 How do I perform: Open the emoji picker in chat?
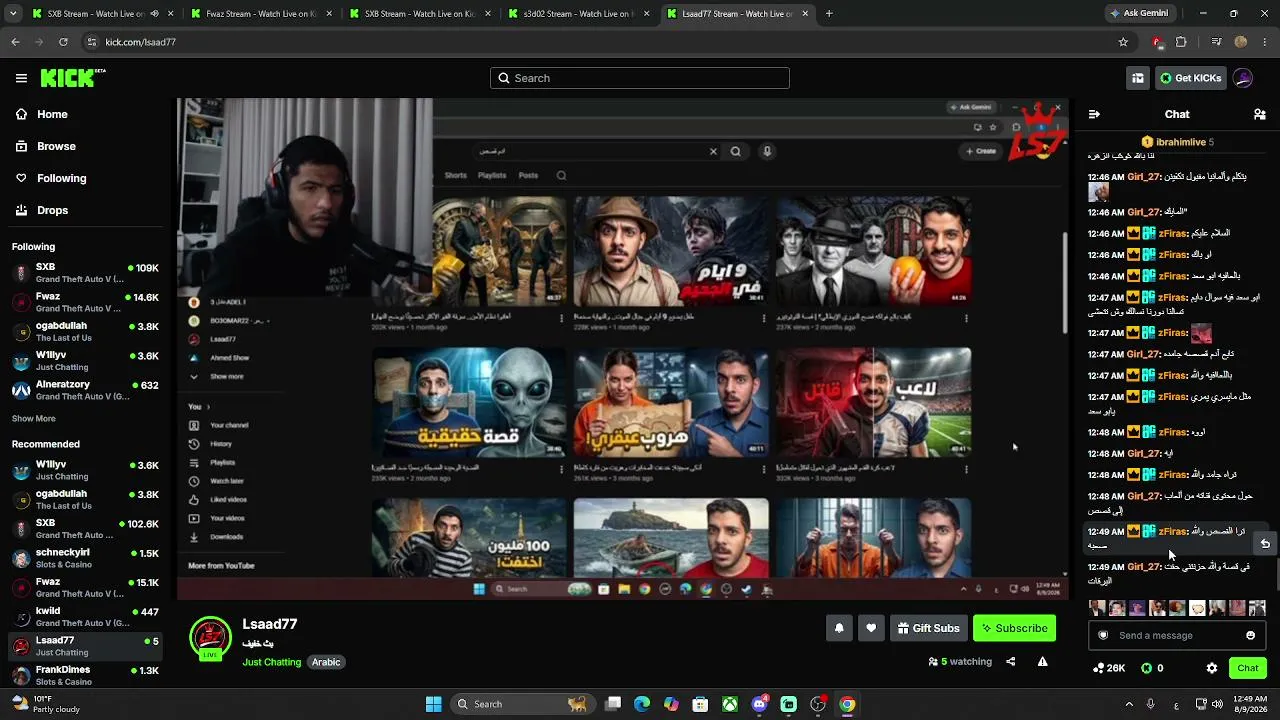tap(1250, 635)
